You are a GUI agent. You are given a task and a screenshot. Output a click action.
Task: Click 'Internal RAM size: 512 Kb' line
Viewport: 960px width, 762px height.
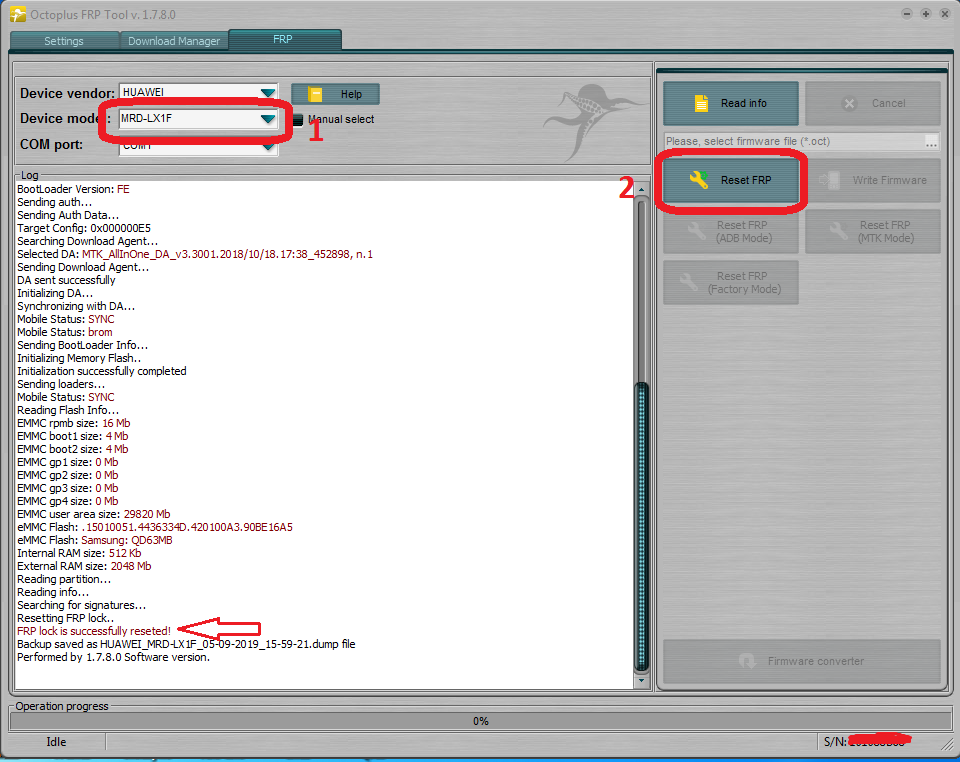point(79,553)
